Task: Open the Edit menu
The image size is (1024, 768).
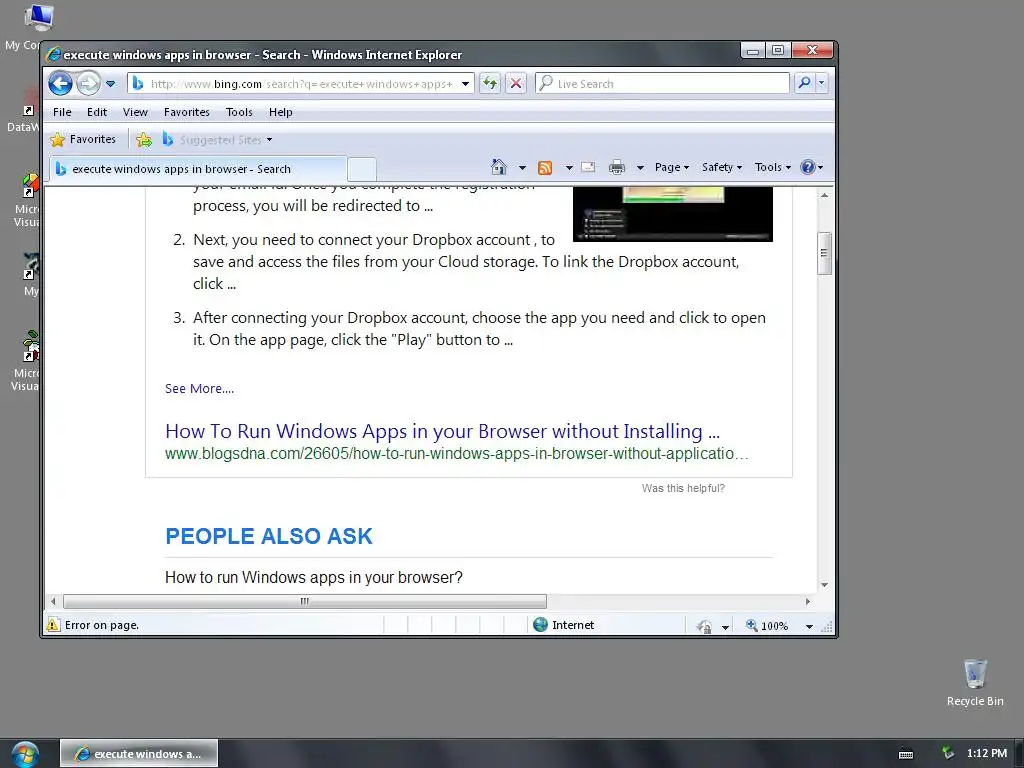Action: point(97,112)
